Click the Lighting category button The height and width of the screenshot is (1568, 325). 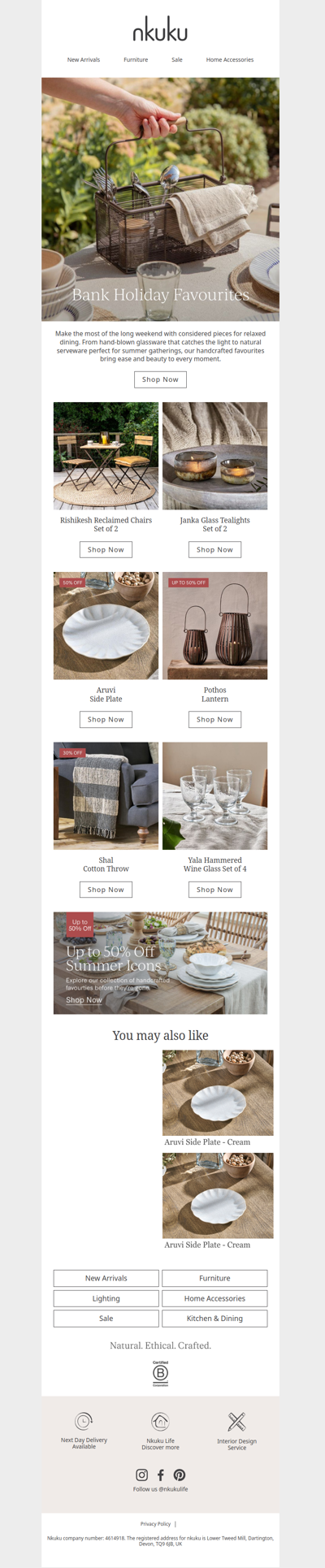(x=106, y=1298)
